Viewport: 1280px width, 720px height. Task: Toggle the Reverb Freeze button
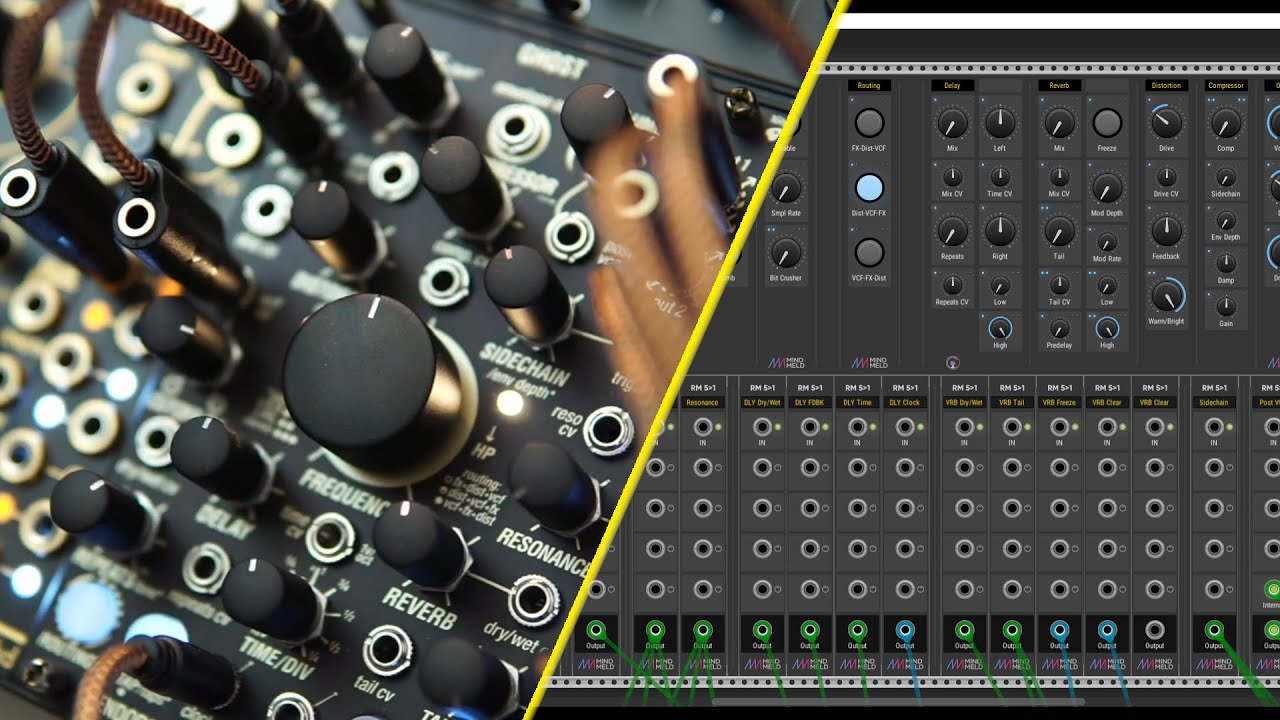tap(1107, 123)
